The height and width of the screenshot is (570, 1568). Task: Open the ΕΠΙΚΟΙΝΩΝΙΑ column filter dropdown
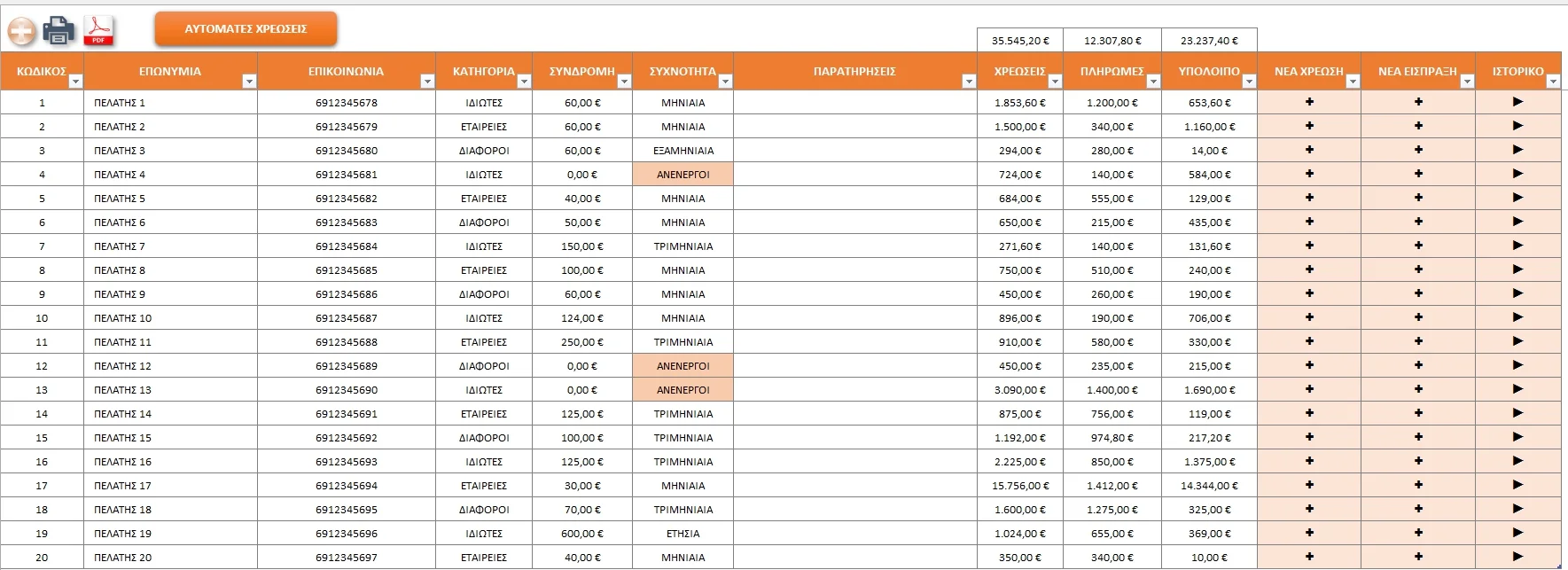(x=427, y=82)
